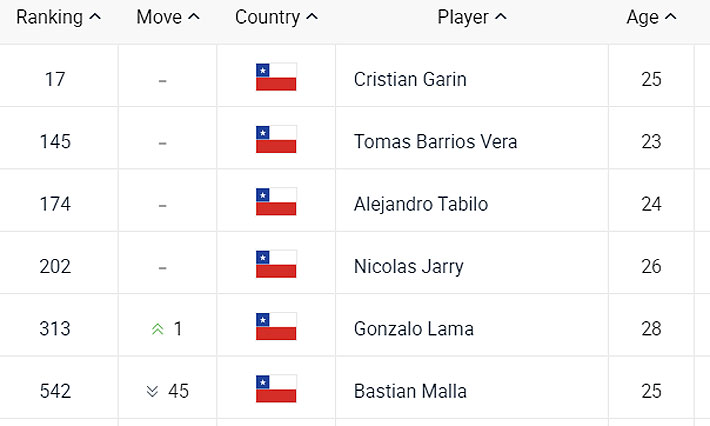Sort table by Move column
Viewport: 710px width, 426px height.
click(x=167, y=17)
